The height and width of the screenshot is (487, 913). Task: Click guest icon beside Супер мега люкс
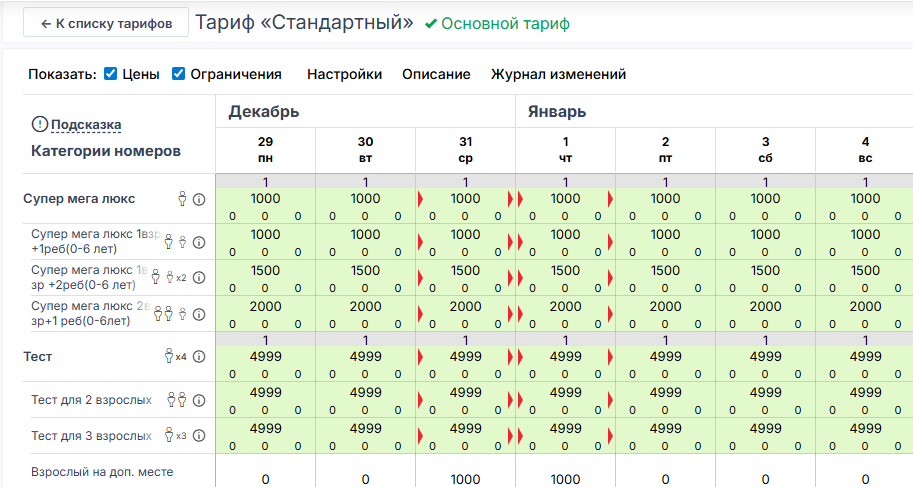point(182,199)
